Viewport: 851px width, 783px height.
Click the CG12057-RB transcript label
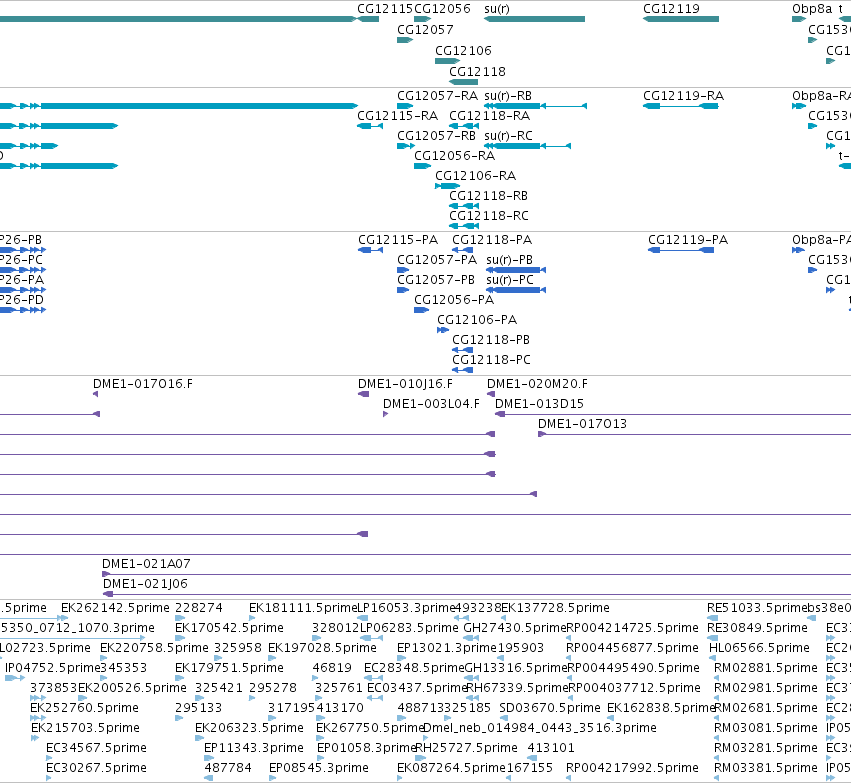436,136
